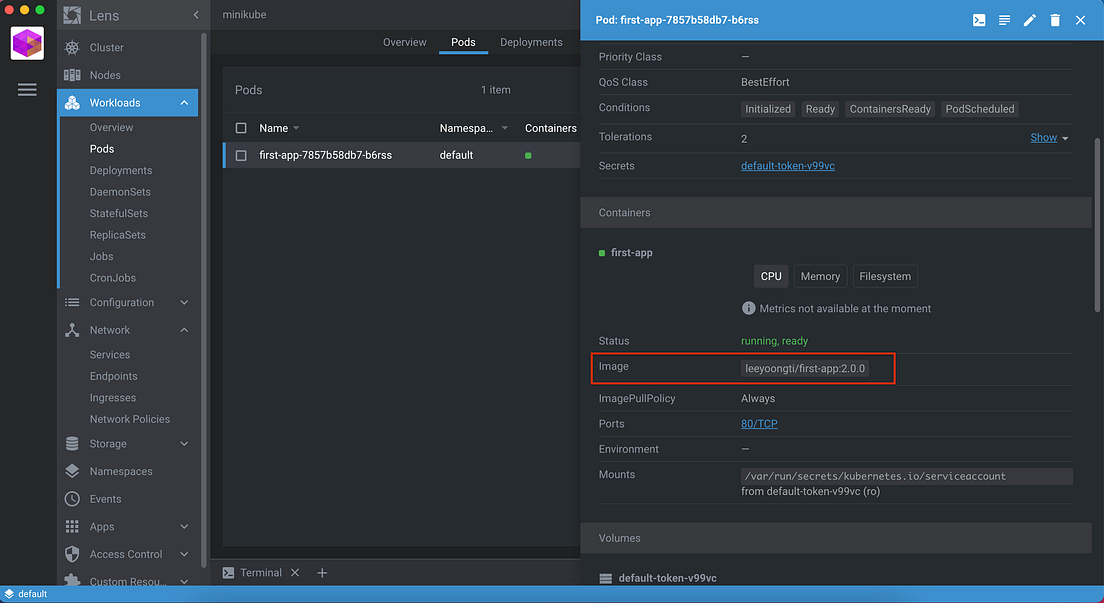The image size is (1104, 603).
Task: Open a pod shell with the terminal icon
Action: tap(978, 19)
